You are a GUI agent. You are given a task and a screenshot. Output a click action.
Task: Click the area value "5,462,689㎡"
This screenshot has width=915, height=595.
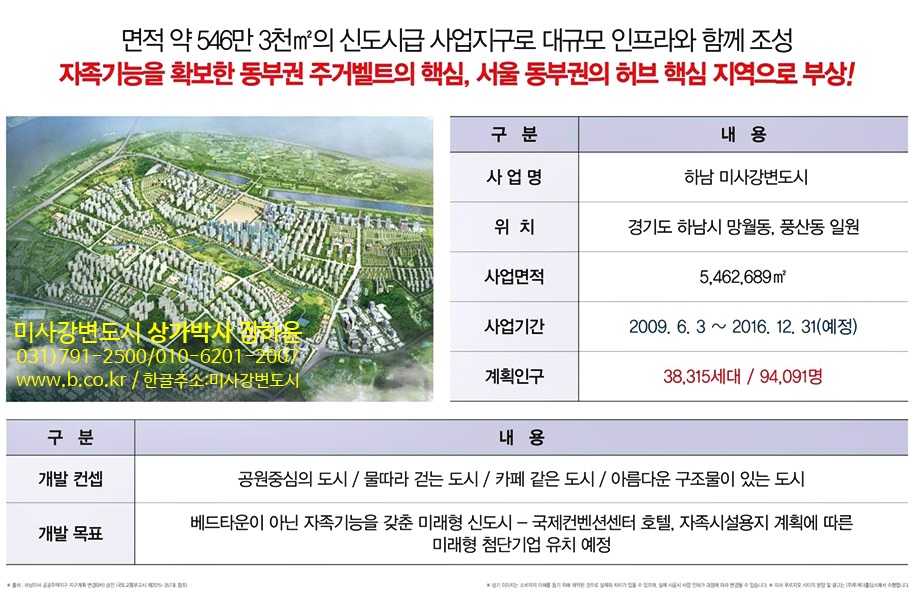coord(742,276)
